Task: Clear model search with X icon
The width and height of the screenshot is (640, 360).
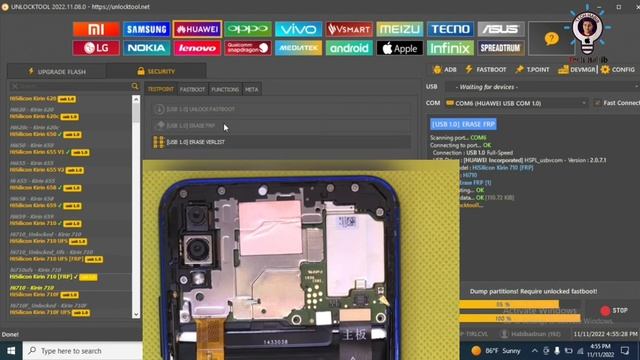Action: pyautogui.click(x=15, y=86)
